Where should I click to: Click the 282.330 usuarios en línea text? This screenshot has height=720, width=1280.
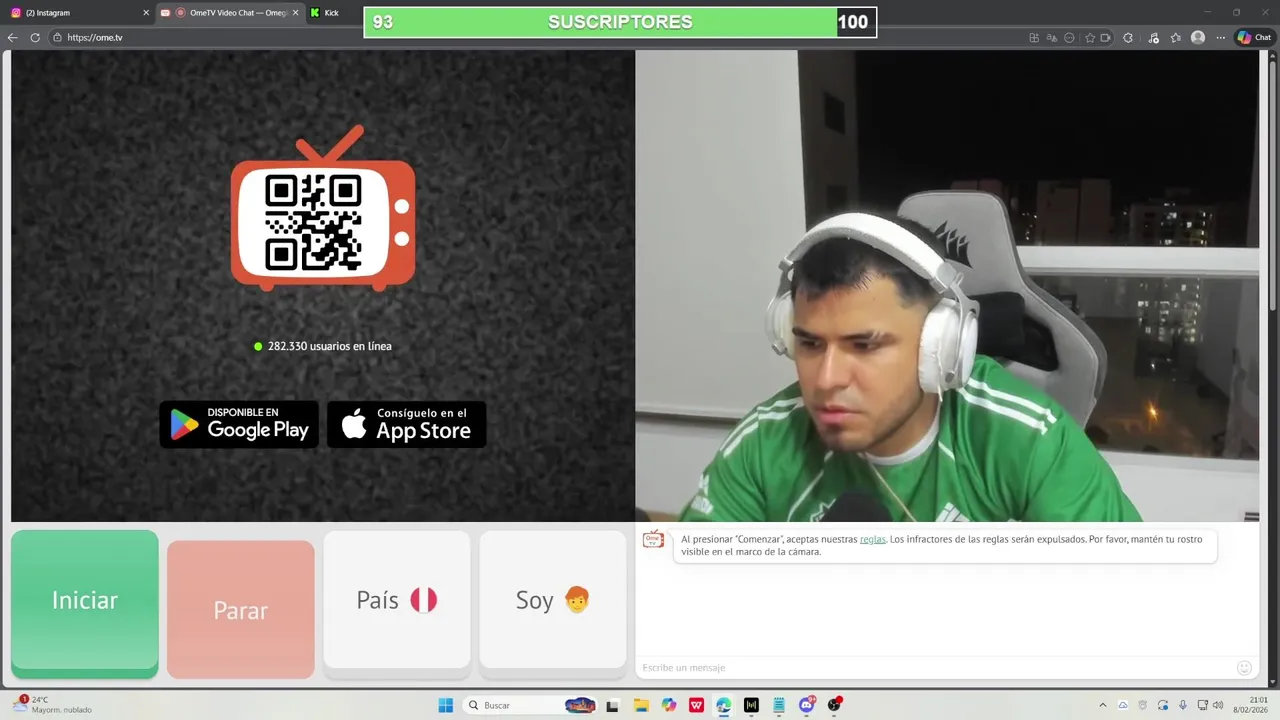point(330,346)
